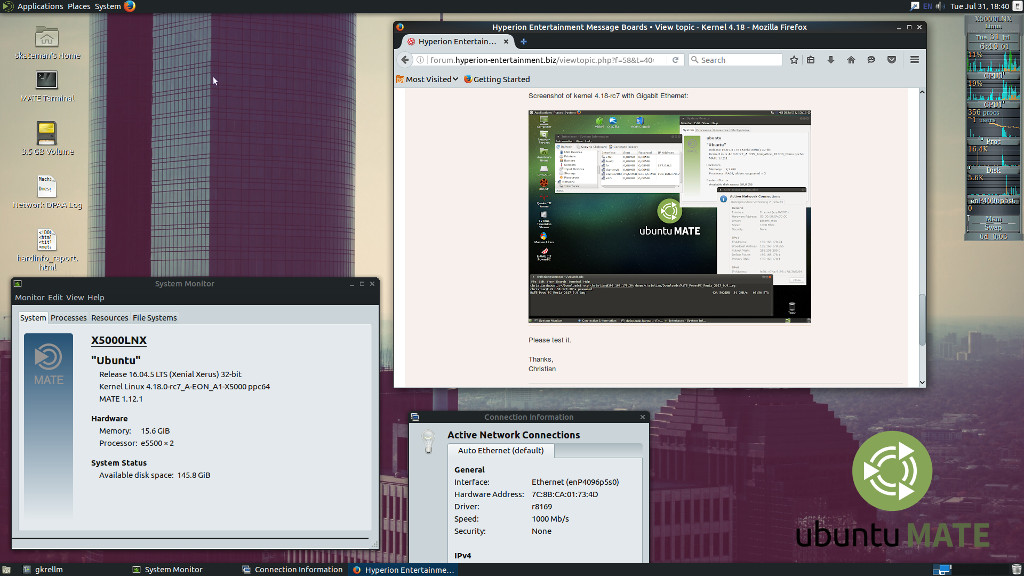Open the Places menu

[x=79, y=6]
